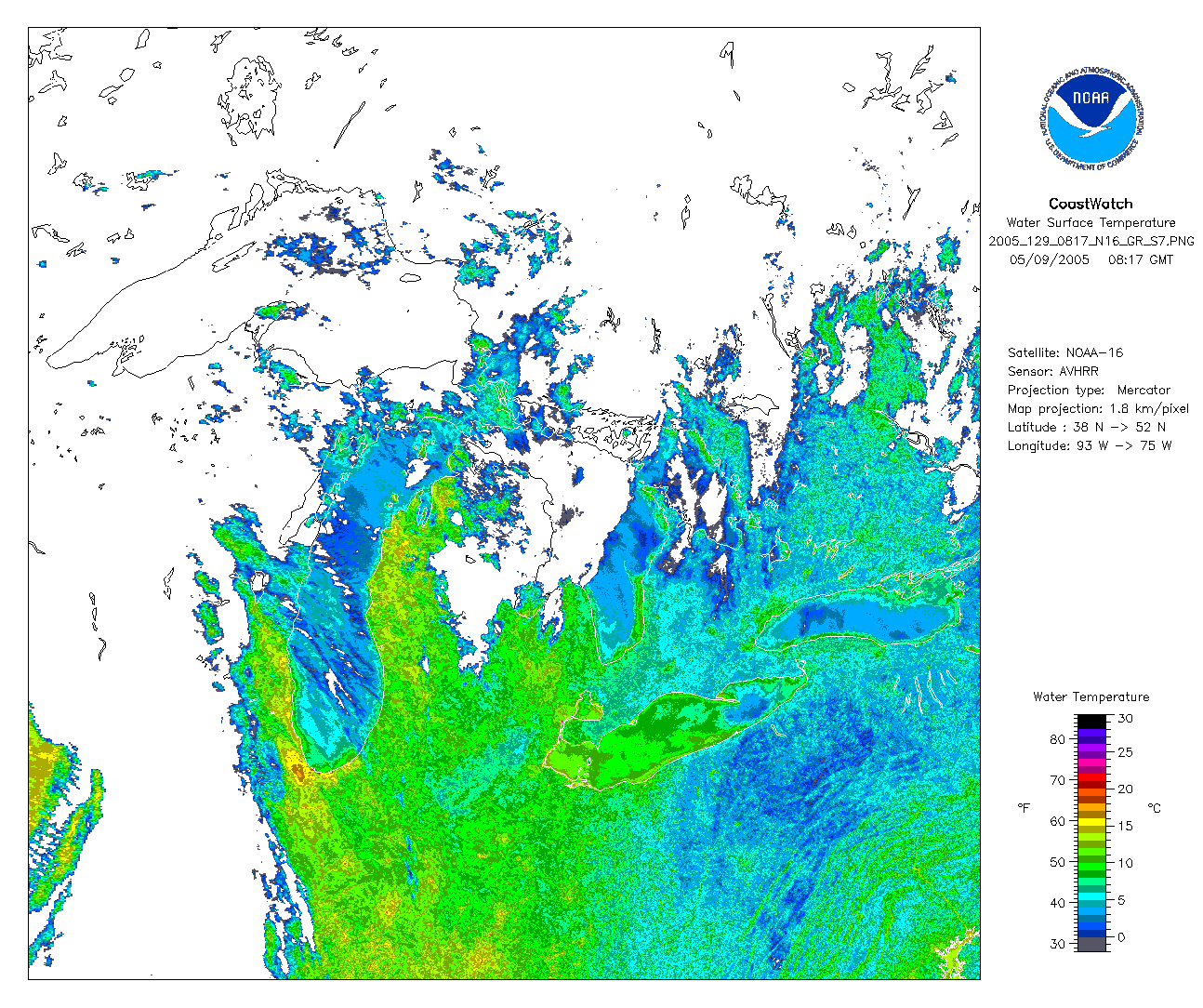Click the "80" Fahrenheit scale label
Screen dimensions: 1203x1008
click(x=1058, y=739)
